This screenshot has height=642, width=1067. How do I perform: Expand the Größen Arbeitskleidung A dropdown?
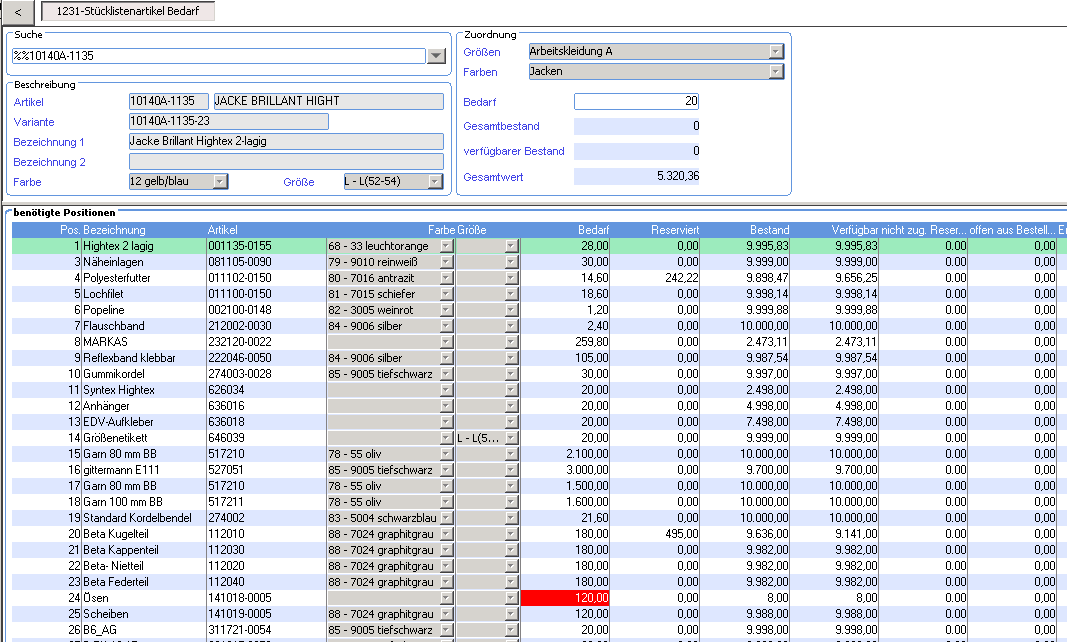(x=776, y=51)
